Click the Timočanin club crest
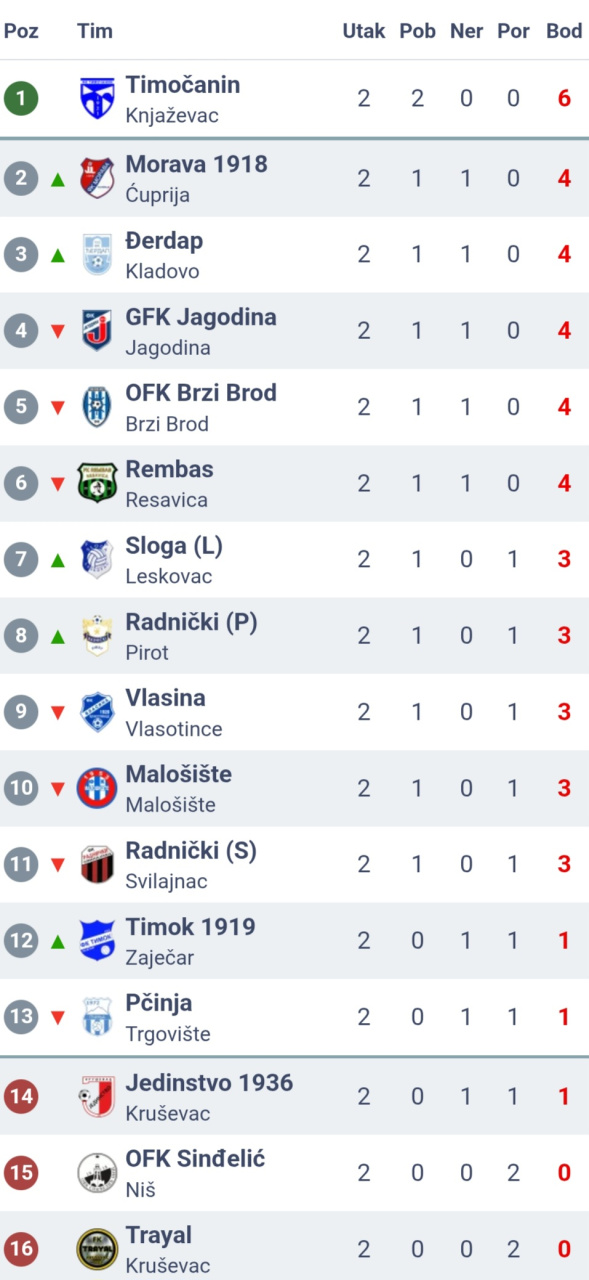Image resolution: width=589 pixels, height=1280 pixels. (x=97, y=98)
